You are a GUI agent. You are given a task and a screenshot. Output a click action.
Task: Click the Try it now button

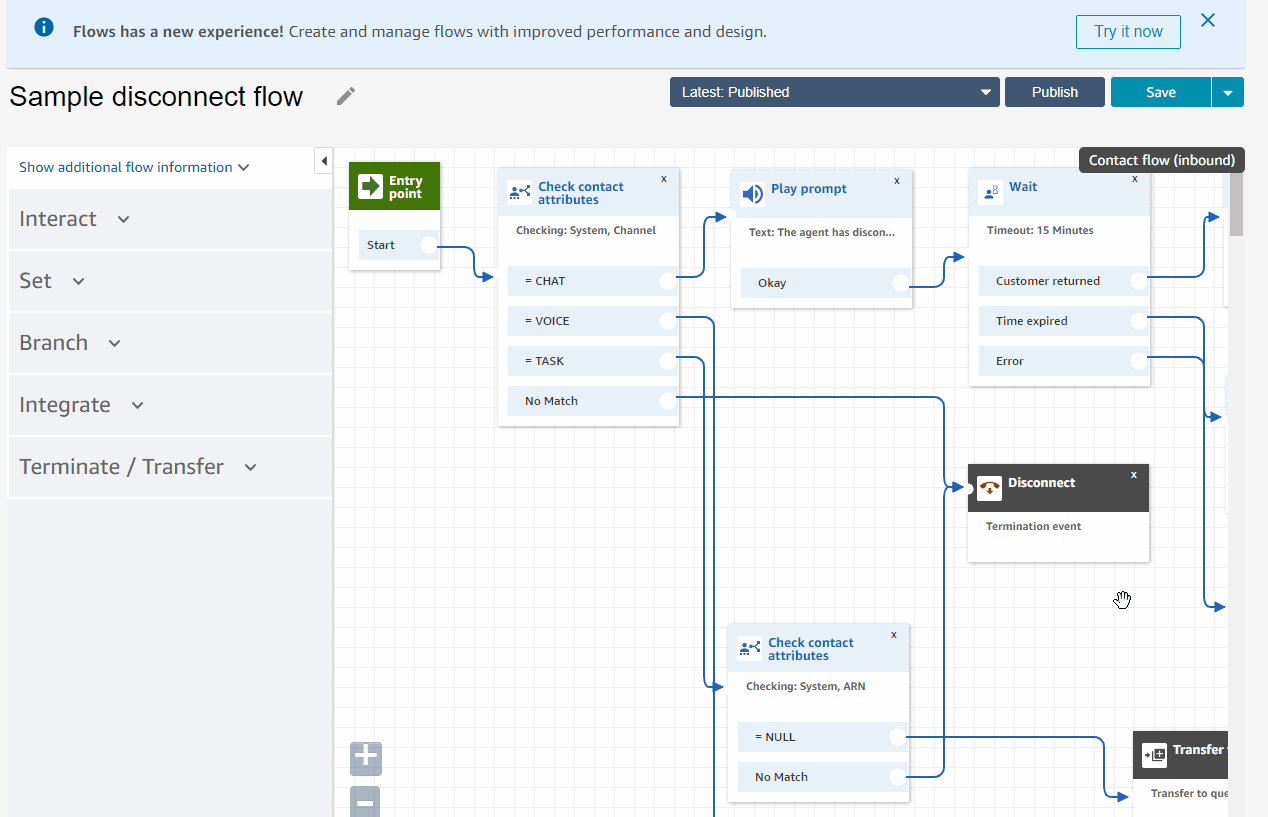[1128, 31]
